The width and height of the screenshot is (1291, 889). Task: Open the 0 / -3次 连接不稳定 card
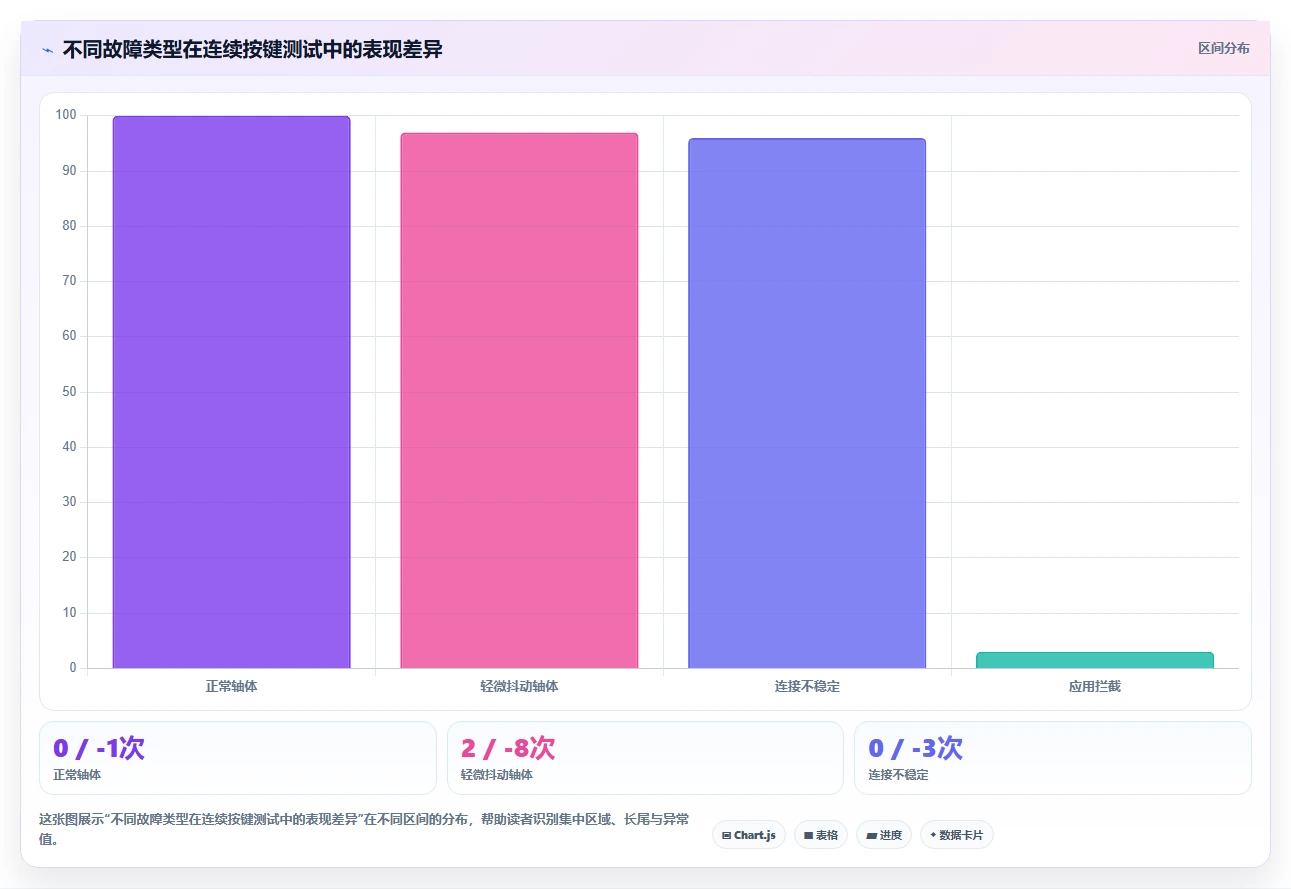point(1053,758)
